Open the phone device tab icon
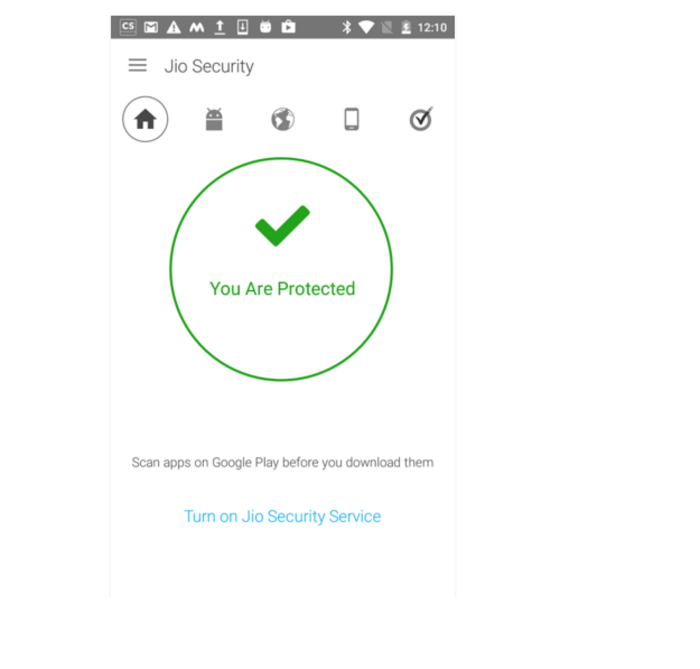 click(351, 119)
